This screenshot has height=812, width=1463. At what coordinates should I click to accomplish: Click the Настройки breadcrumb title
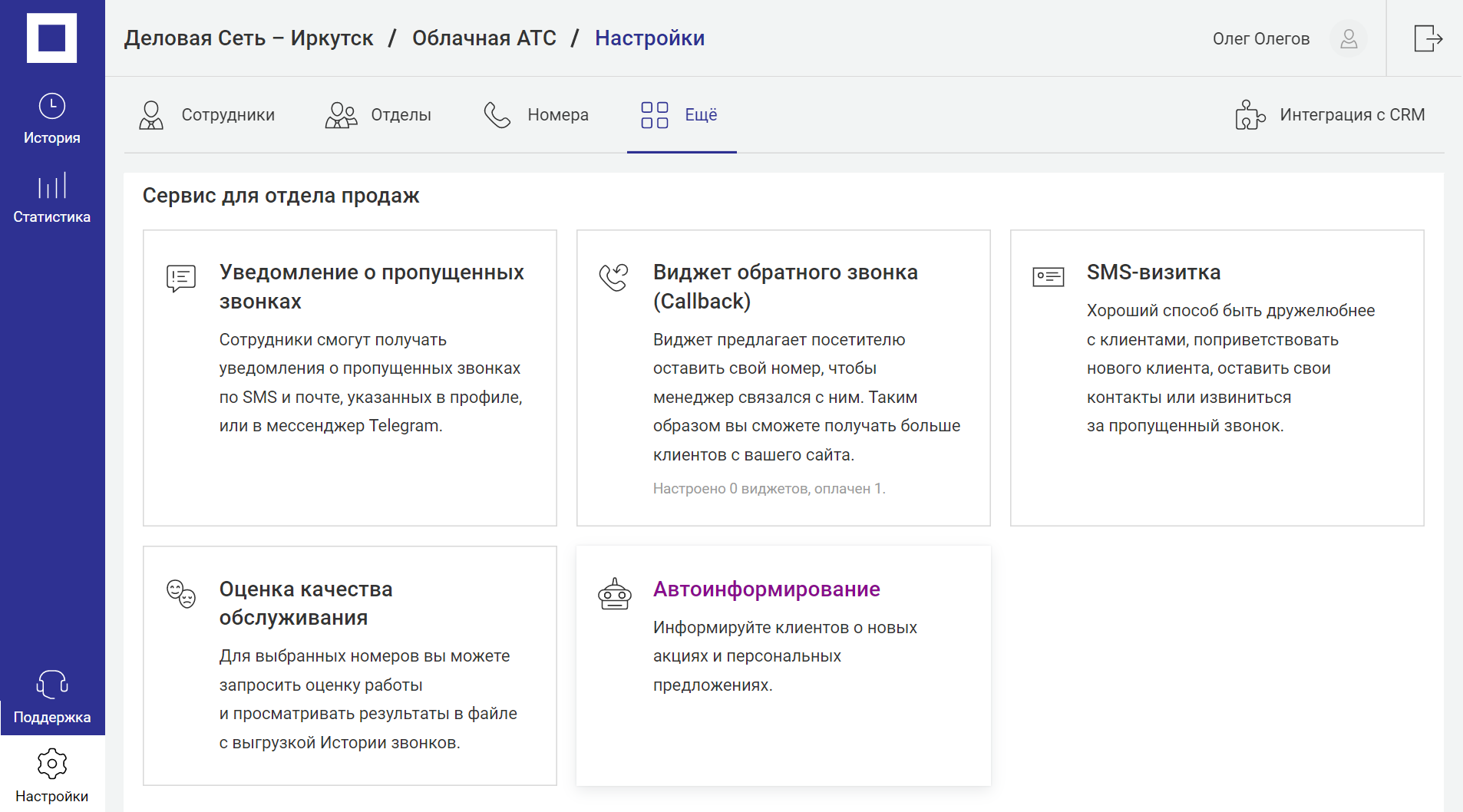649,38
